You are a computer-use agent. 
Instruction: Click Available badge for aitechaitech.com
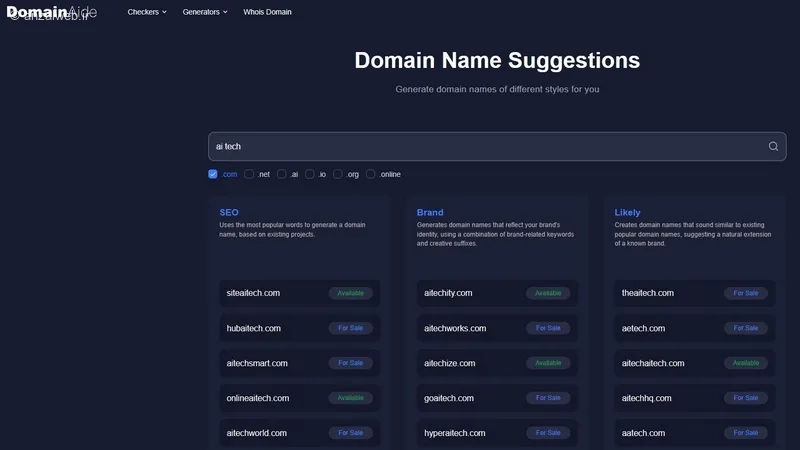[746, 363]
